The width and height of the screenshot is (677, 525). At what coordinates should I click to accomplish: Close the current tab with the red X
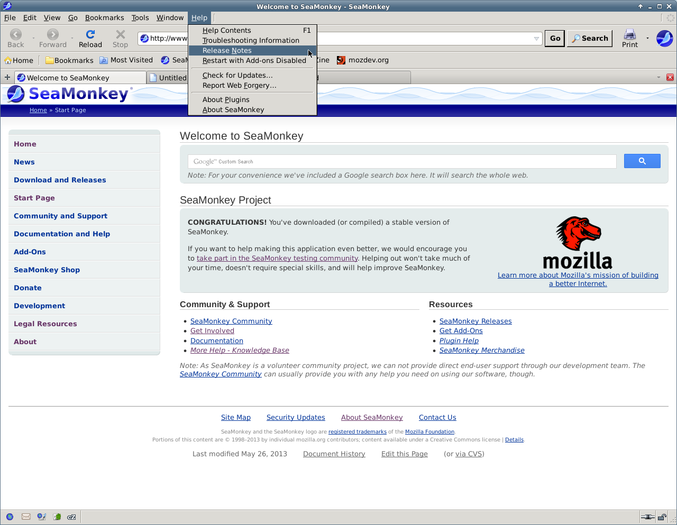[x=670, y=77]
